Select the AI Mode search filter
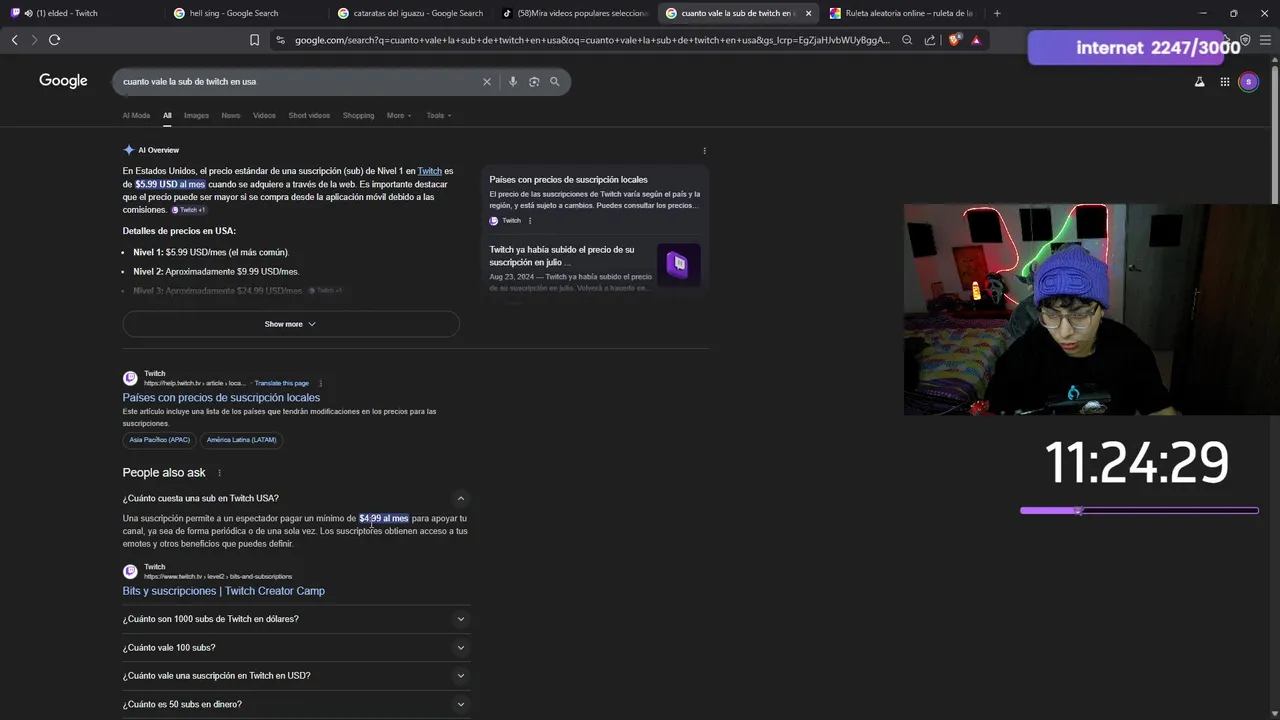 point(136,116)
